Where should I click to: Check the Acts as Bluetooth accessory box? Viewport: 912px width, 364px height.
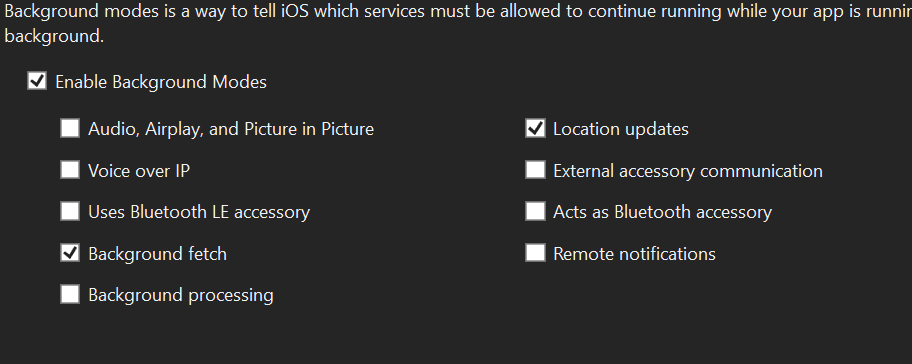(535, 211)
